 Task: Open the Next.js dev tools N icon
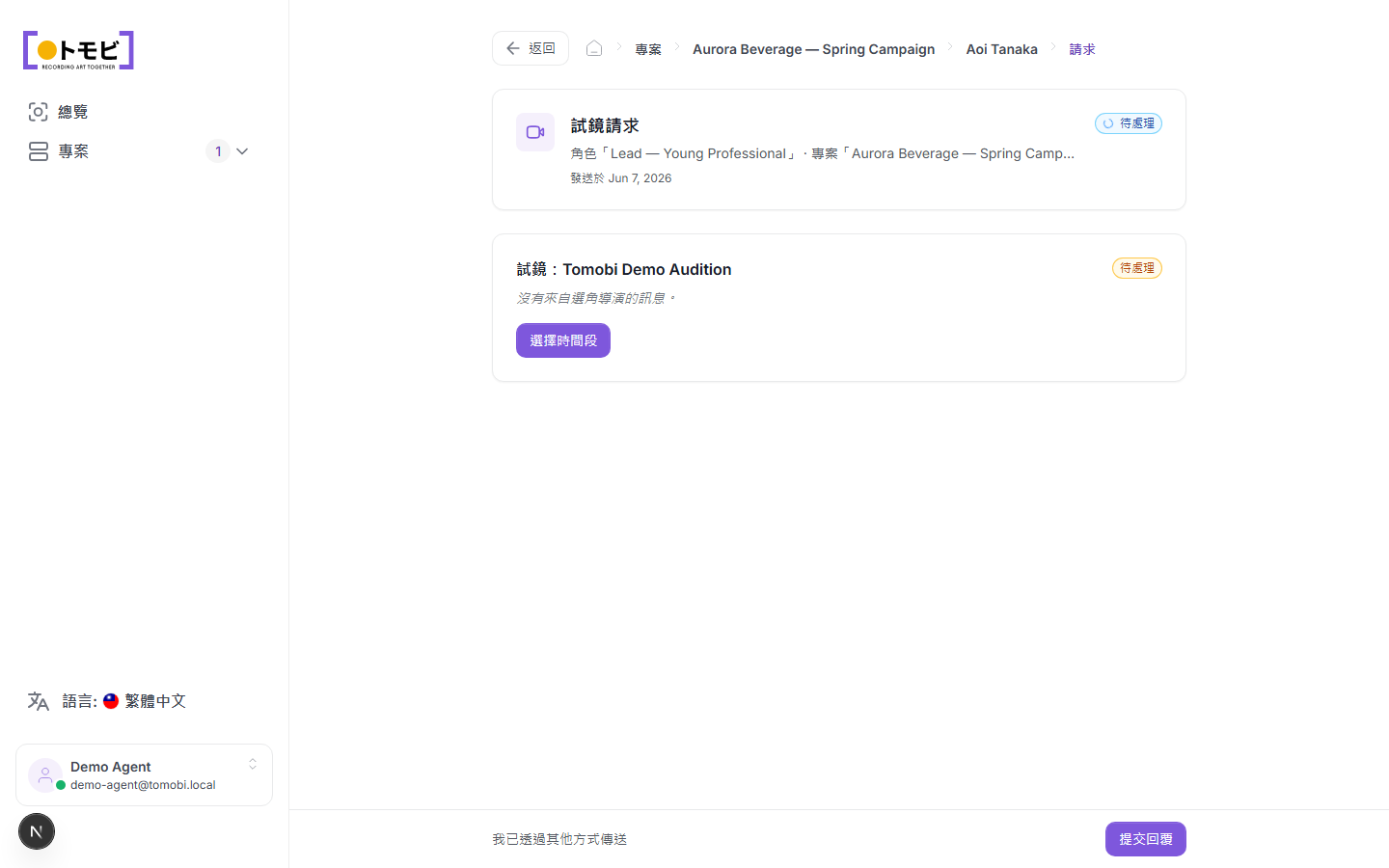[37, 831]
